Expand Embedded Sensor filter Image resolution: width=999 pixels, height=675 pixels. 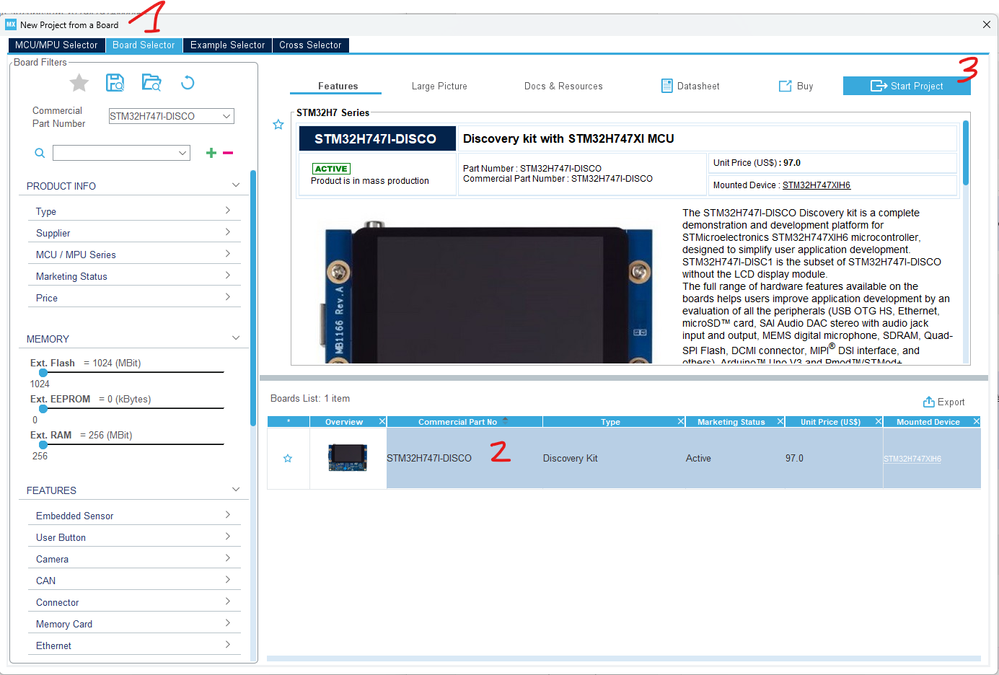(x=134, y=516)
